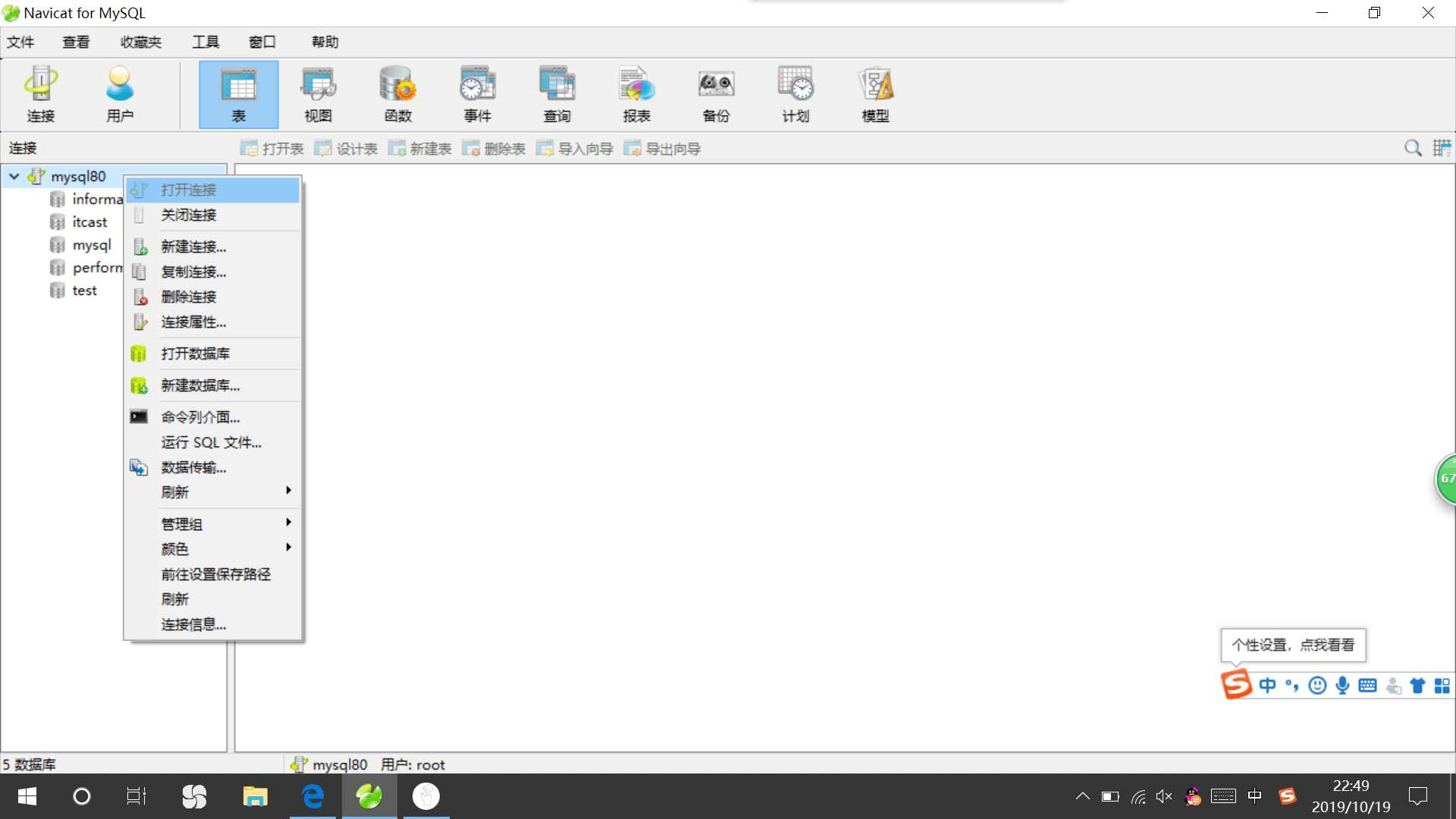Open the Windows Start menu
Image resolution: width=1456 pixels, height=819 pixels.
click(x=27, y=796)
